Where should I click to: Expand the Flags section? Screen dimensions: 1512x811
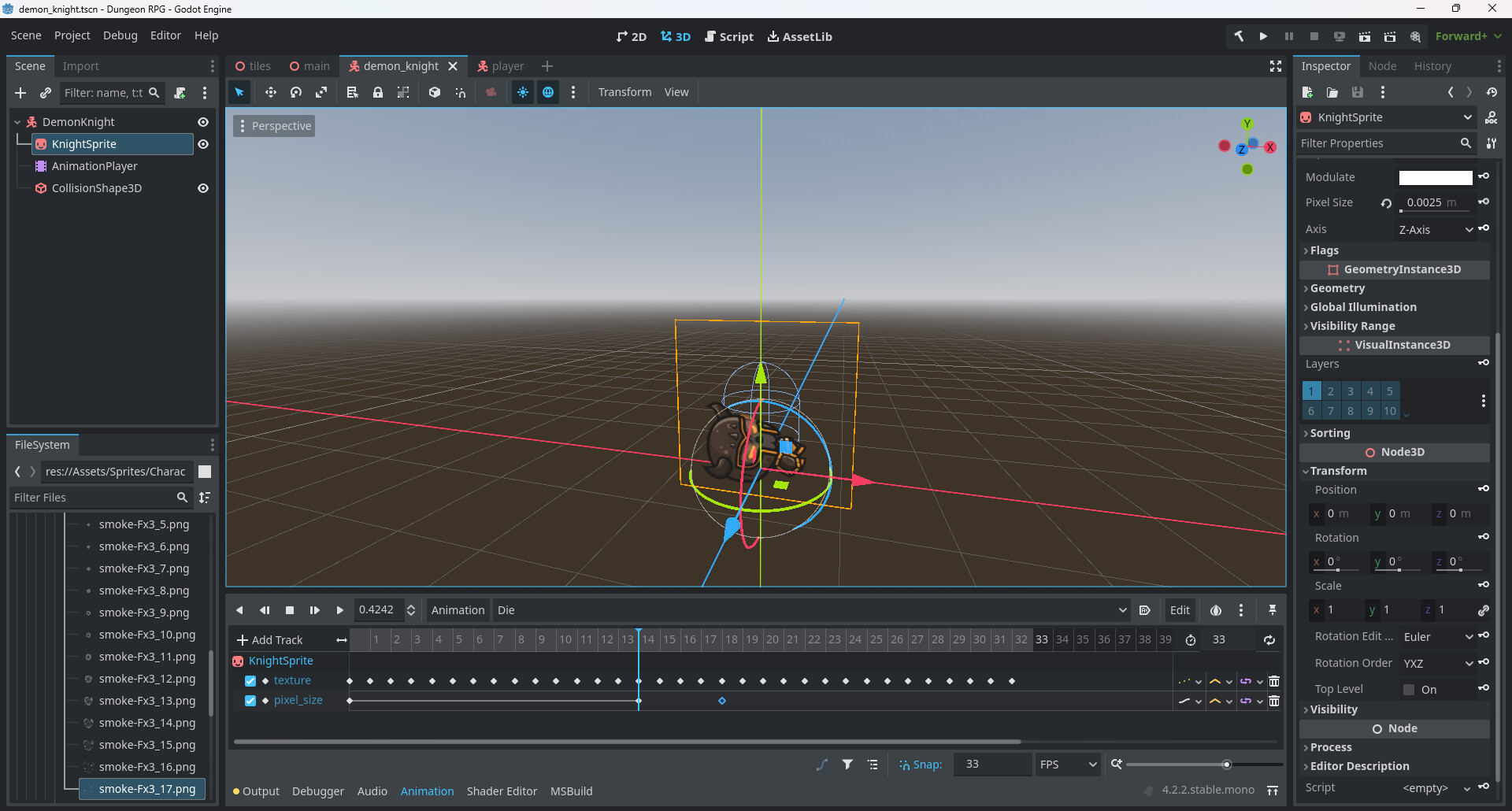[x=1323, y=250]
